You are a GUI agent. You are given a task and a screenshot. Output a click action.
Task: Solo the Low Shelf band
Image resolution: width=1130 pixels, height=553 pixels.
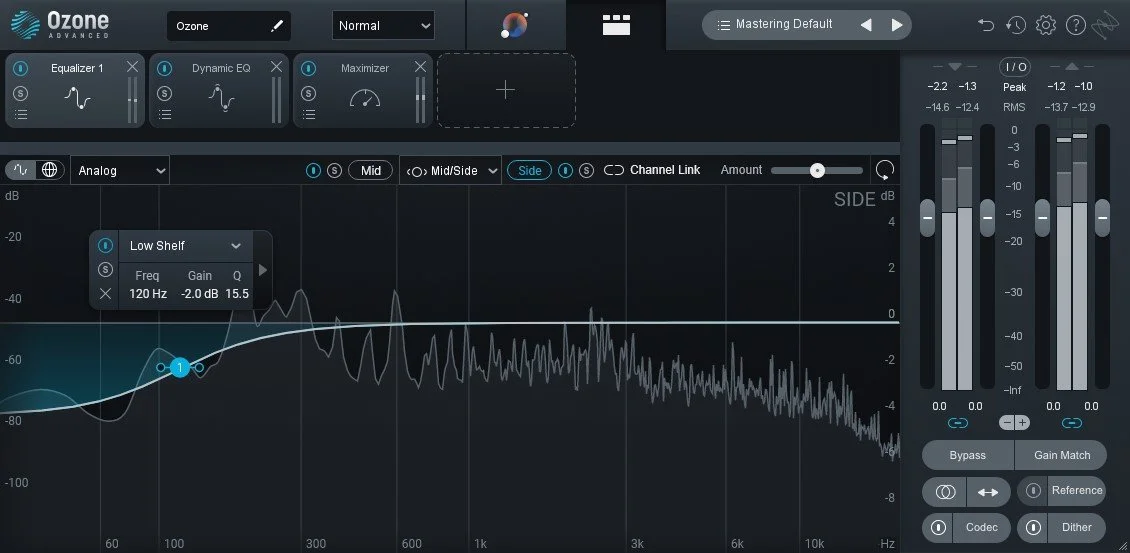[105, 270]
